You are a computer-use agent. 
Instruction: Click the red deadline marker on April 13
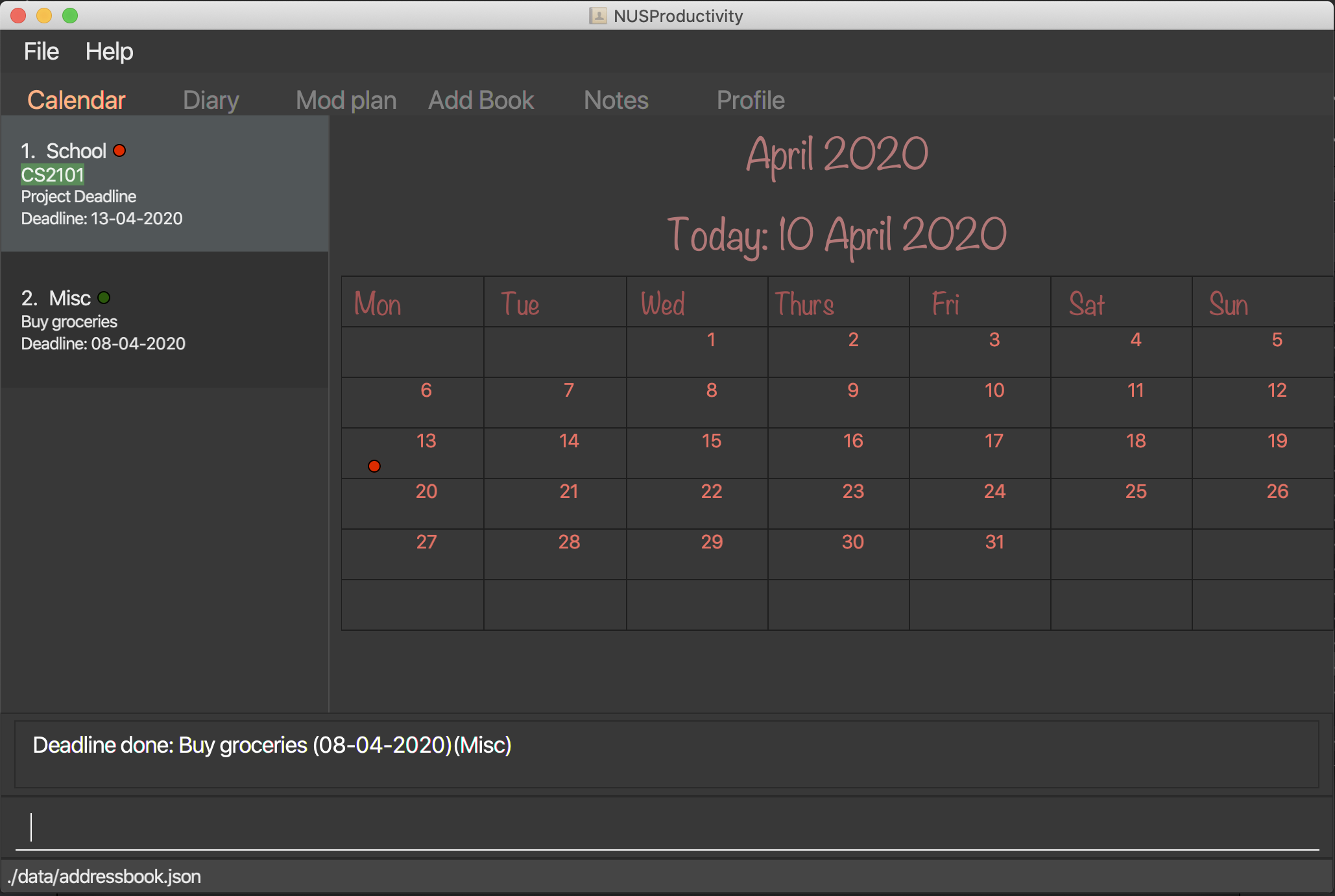pos(374,466)
